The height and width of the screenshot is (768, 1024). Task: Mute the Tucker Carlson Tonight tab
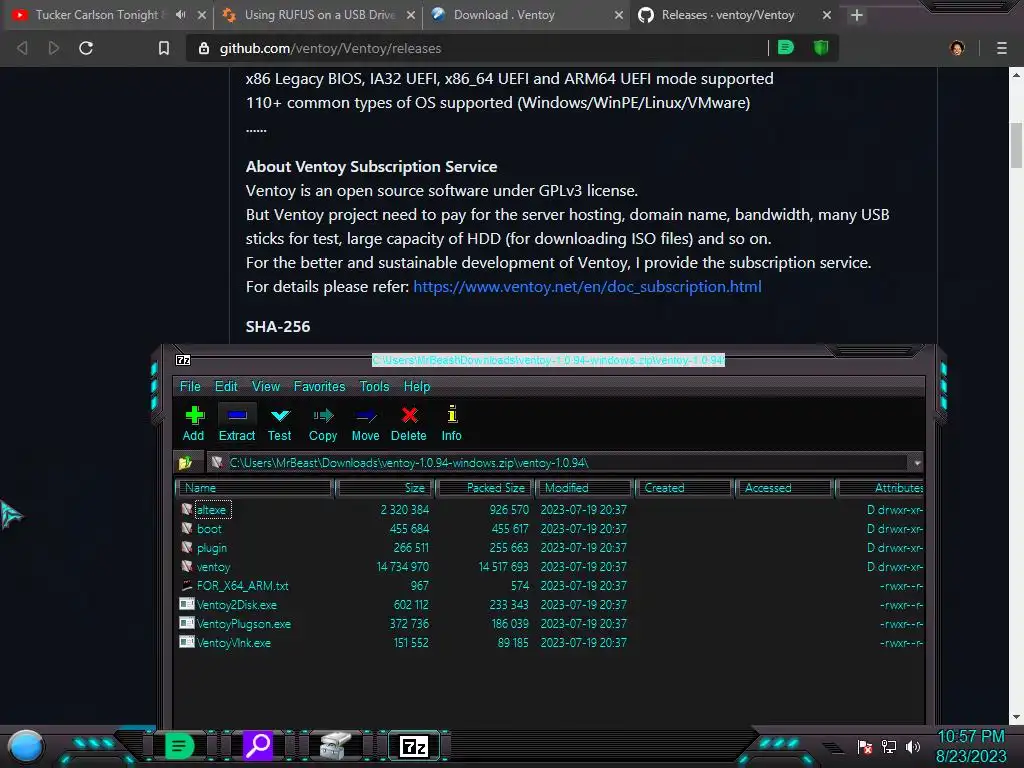tap(181, 14)
